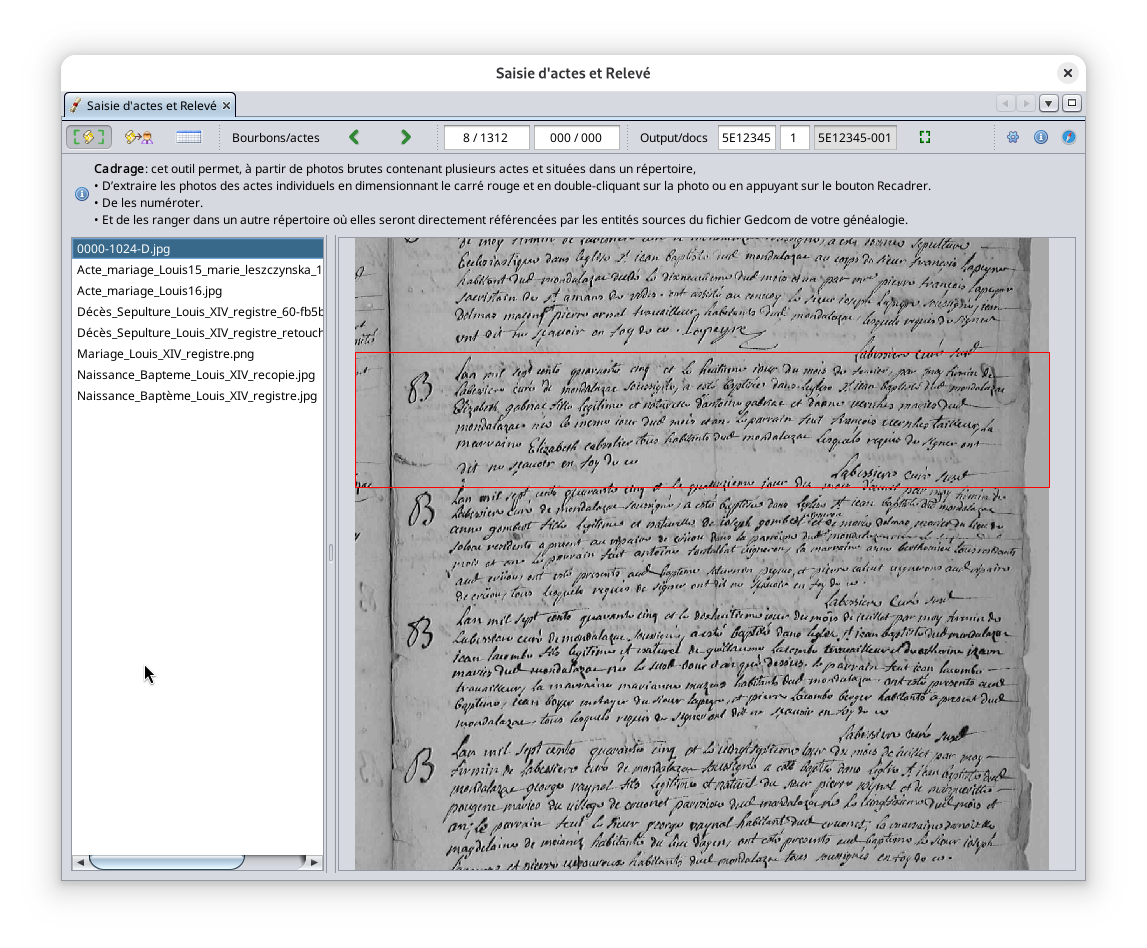Click file list scrollbar left arrow
This screenshot has width=1147, height=948.
80,862
